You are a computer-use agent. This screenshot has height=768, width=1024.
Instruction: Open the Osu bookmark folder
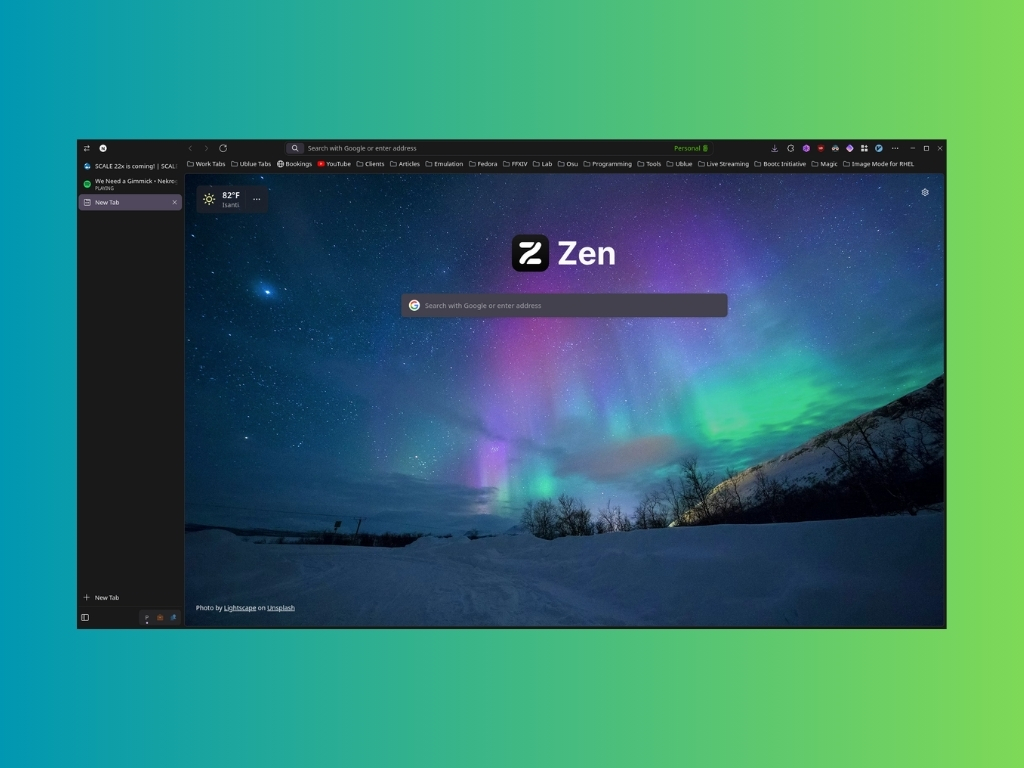[x=568, y=164]
